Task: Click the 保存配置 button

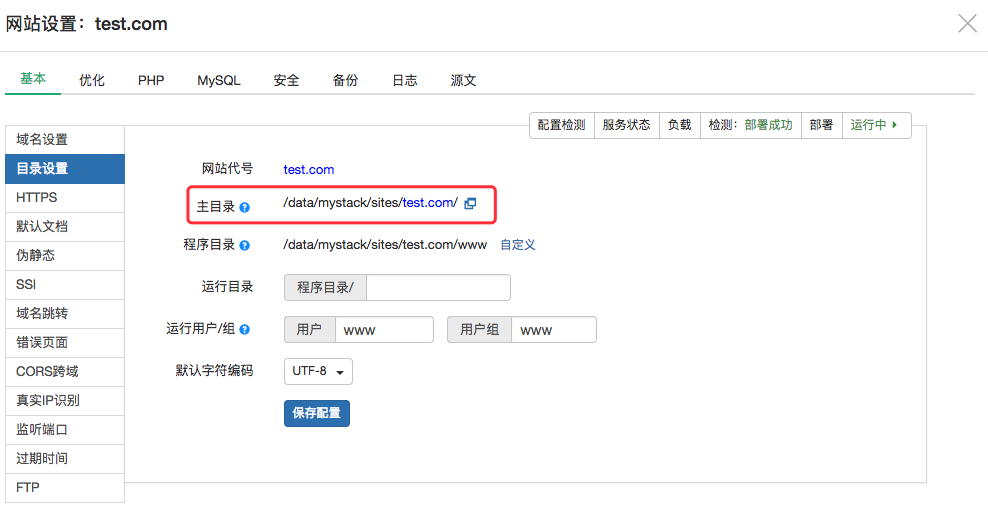Action: pyautogui.click(x=317, y=413)
